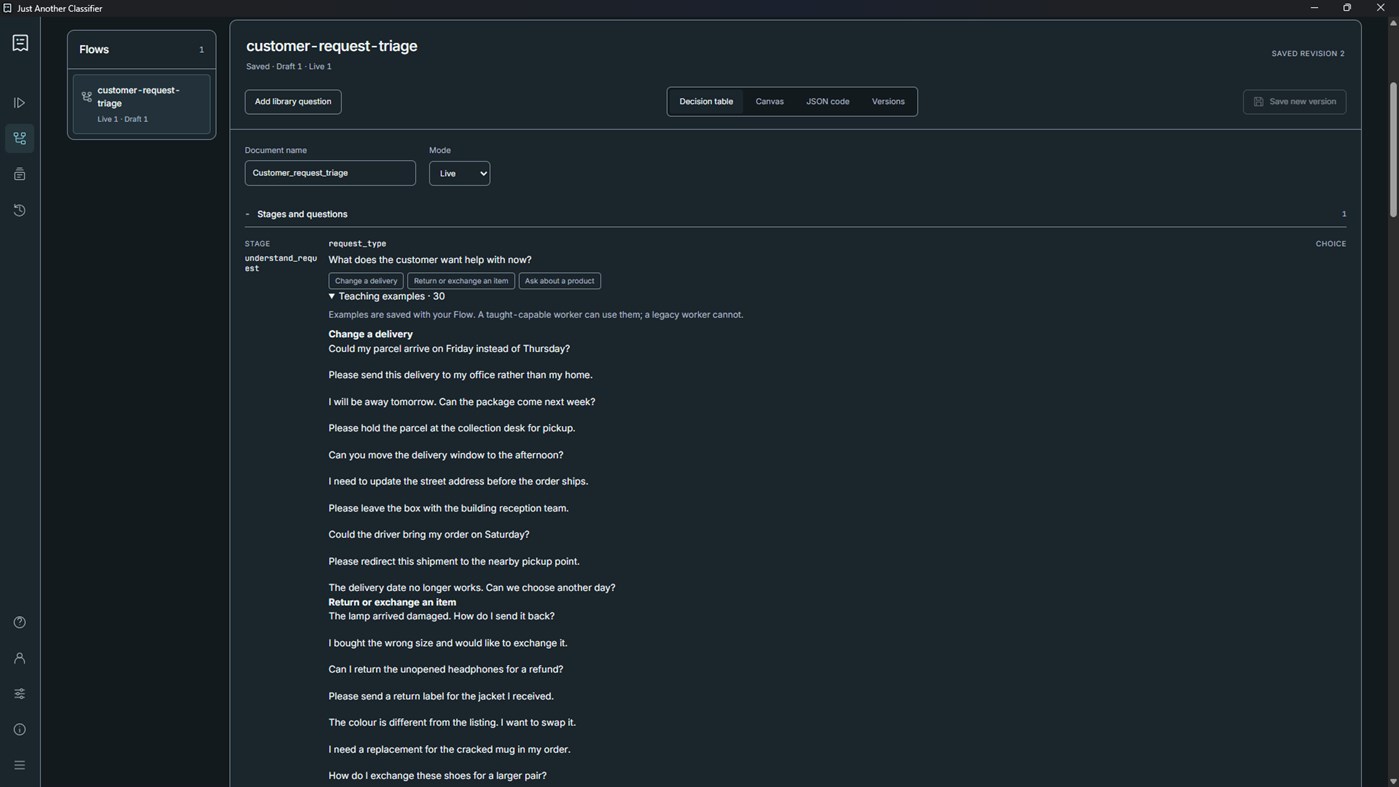Open the settings sliders icon
Image resolution: width=1399 pixels, height=787 pixels.
click(x=19, y=694)
